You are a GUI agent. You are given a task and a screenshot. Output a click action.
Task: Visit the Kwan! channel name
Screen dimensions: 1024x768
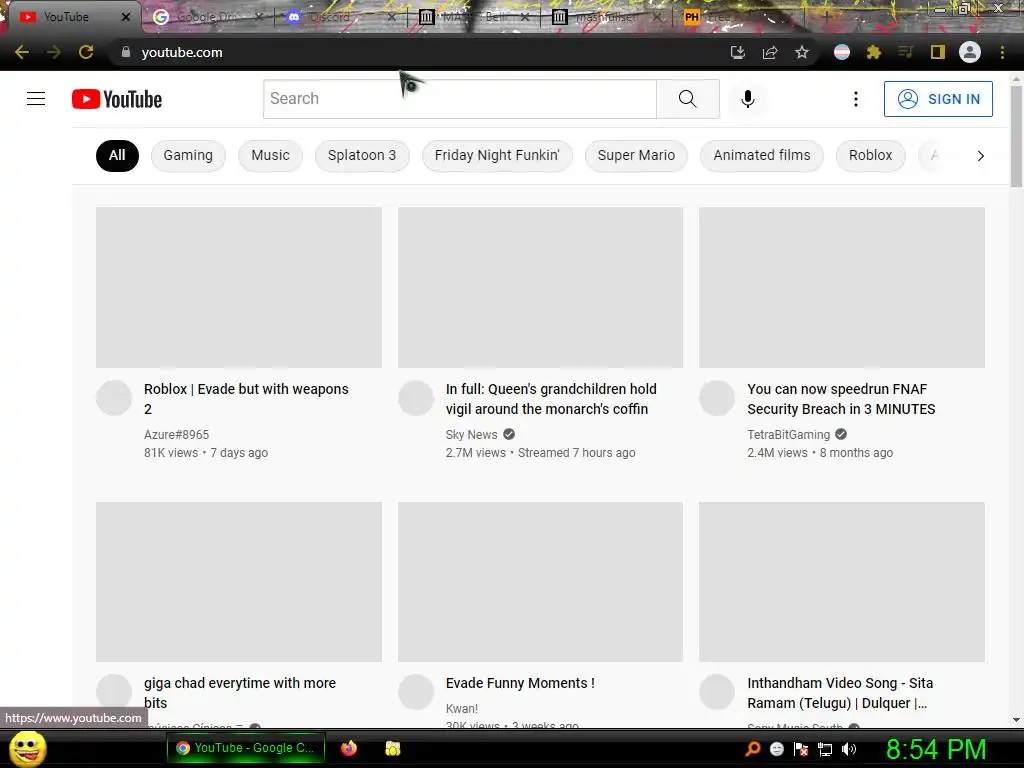click(462, 709)
